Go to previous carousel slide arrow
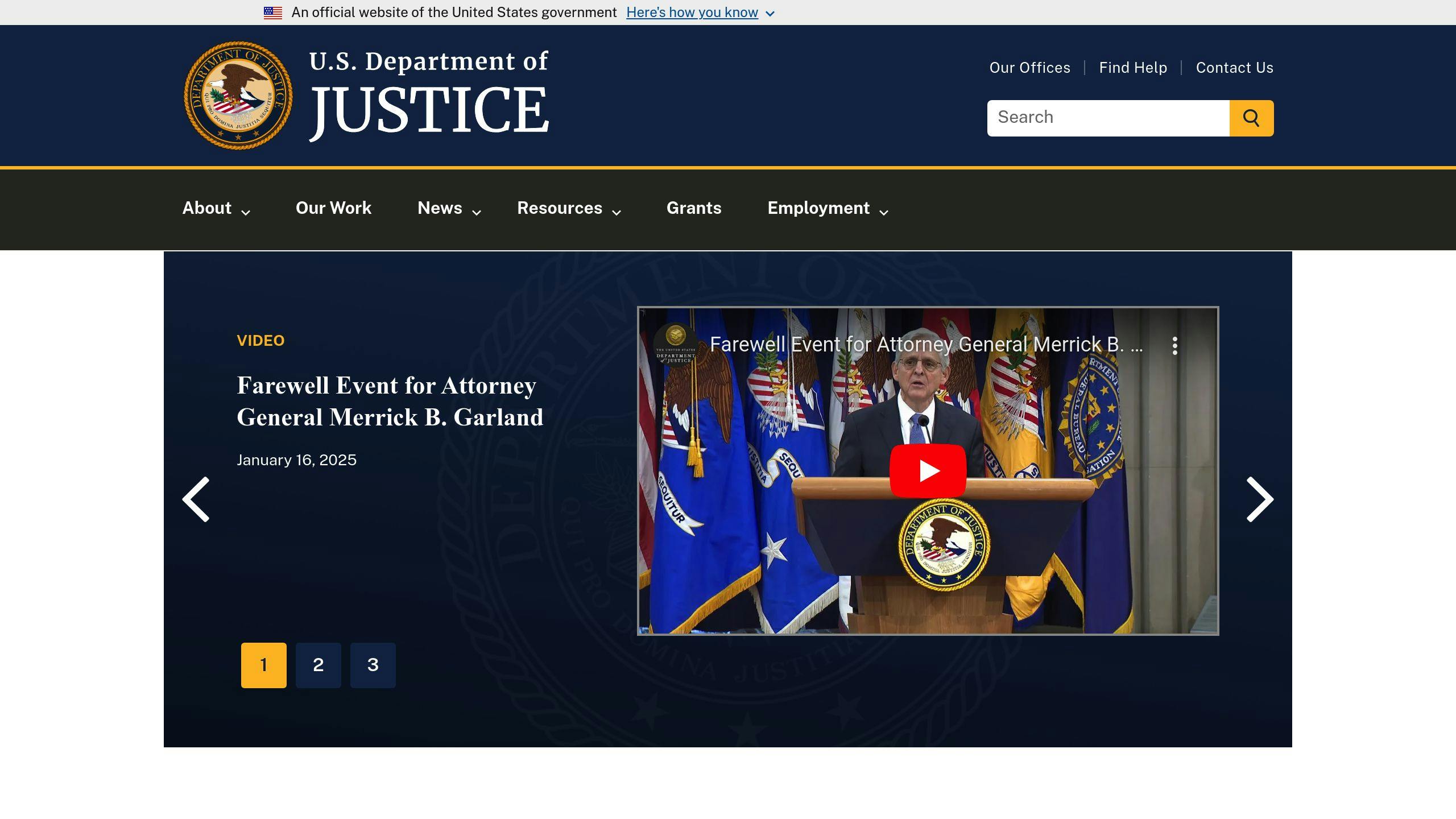The width and height of the screenshot is (1456, 819). pyautogui.click(x=196, y=499)
